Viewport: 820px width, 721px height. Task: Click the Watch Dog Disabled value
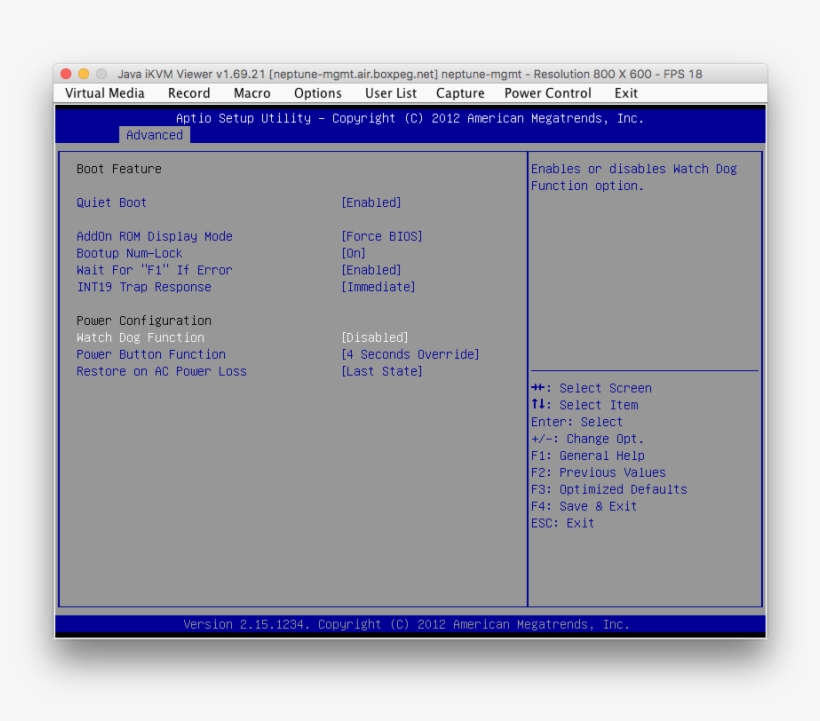(x=375, y=338)
